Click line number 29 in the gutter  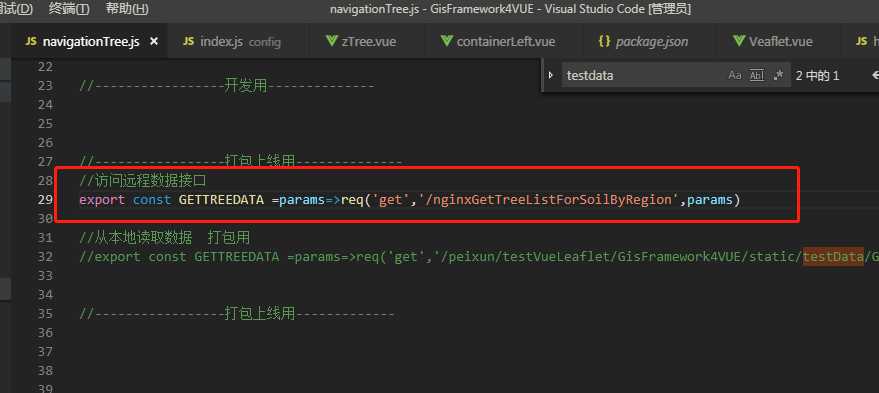tap(45, 200)
